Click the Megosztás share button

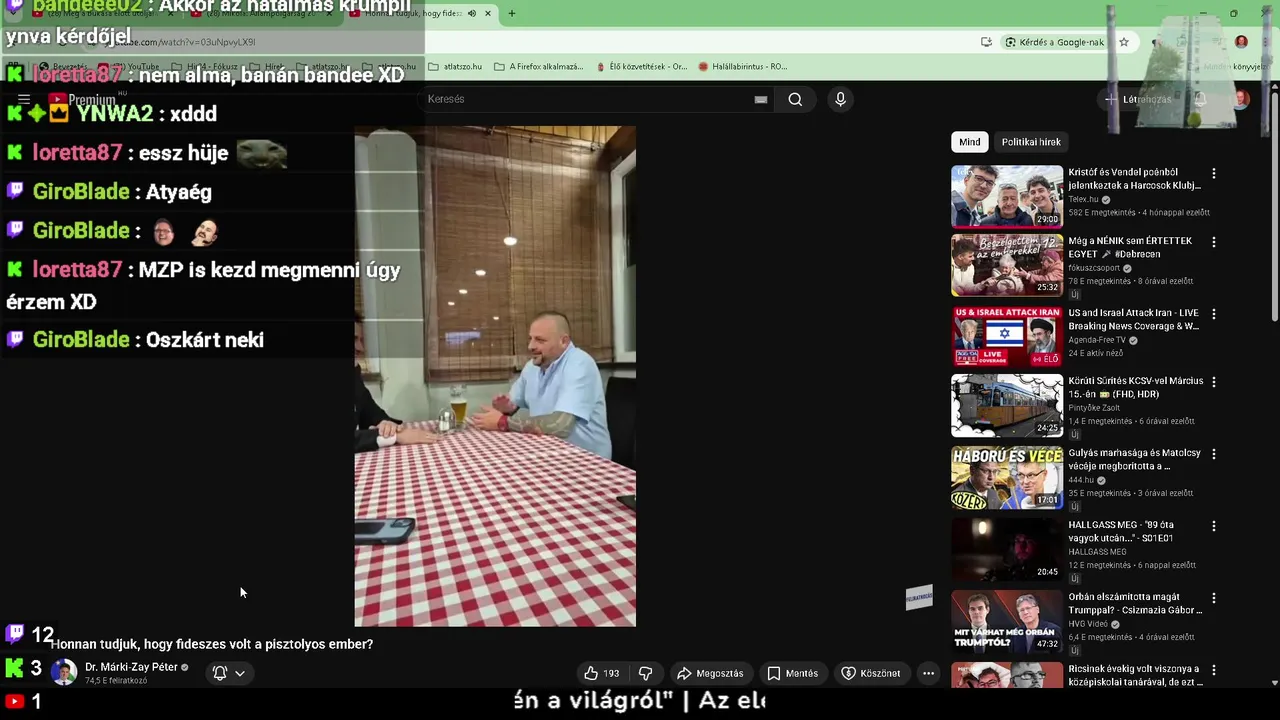coord(711,673)
